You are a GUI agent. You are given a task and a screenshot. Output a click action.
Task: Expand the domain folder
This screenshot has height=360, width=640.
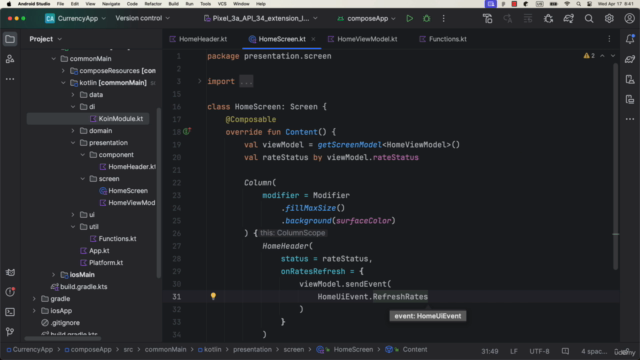[73, 131]
